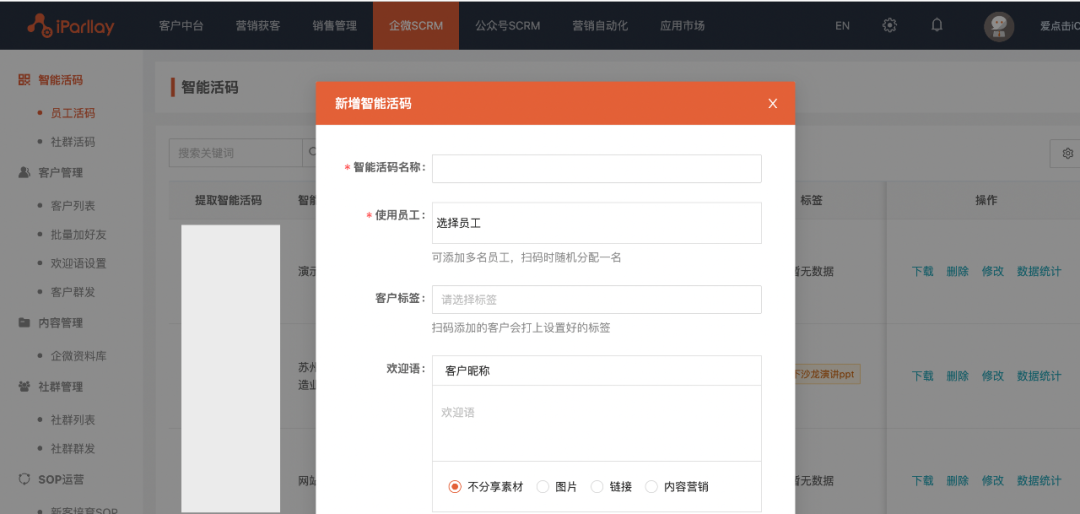
Task: Click 数据统计 in the bottom table row
Action: coord(1039,481)
